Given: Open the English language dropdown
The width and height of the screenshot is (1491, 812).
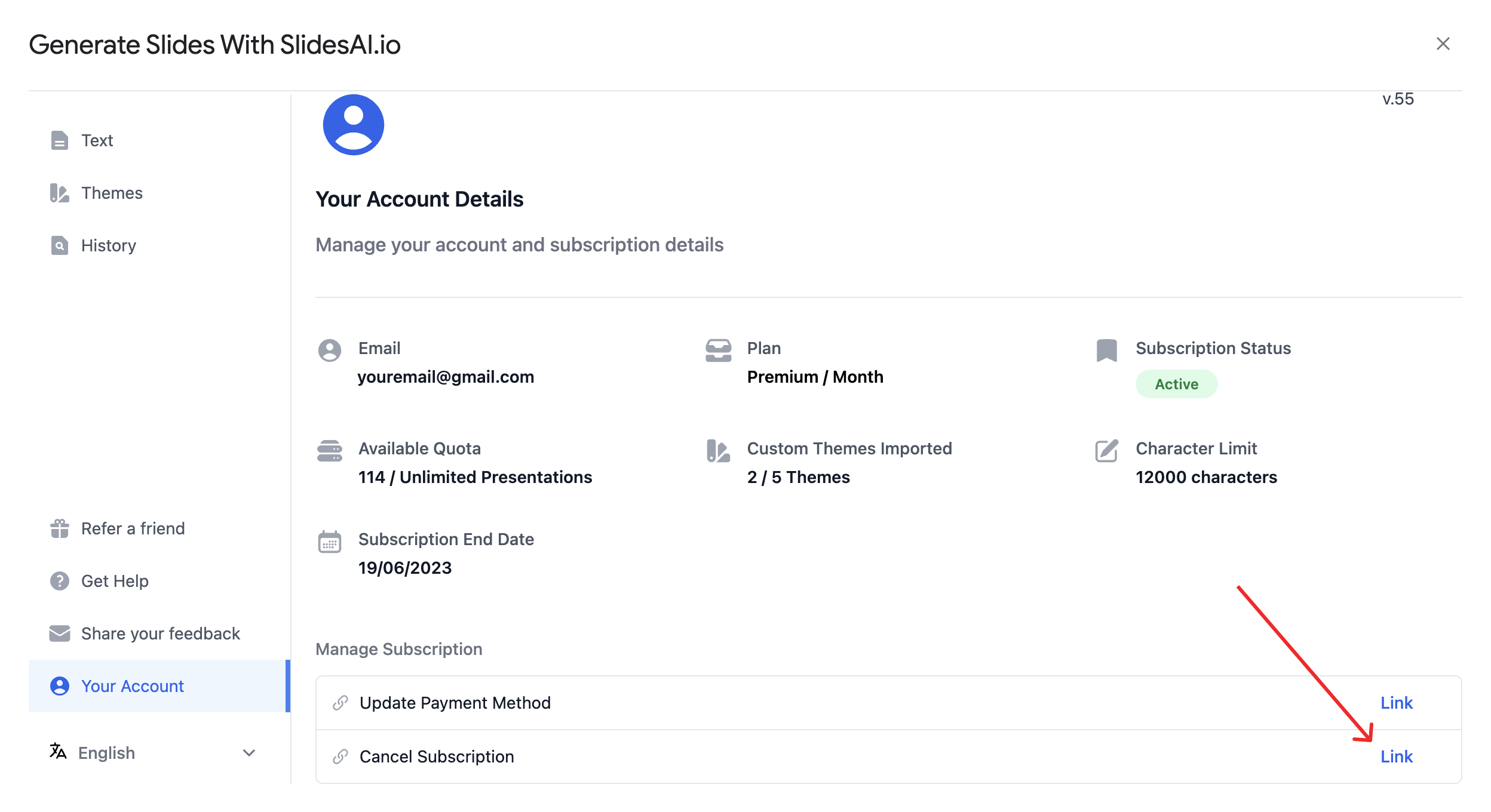Looking at the screenshot, I should coord(153,752).
